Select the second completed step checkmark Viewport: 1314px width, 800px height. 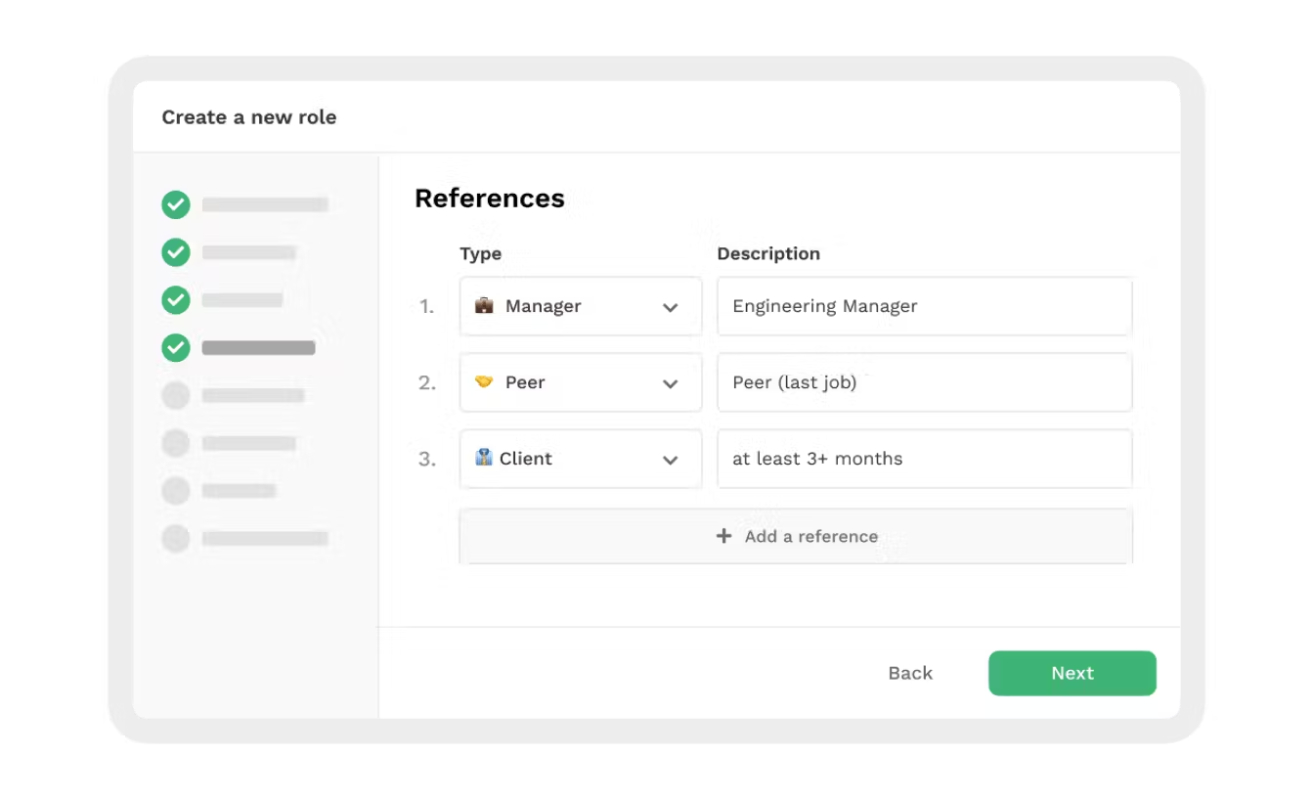coord(176,252)
